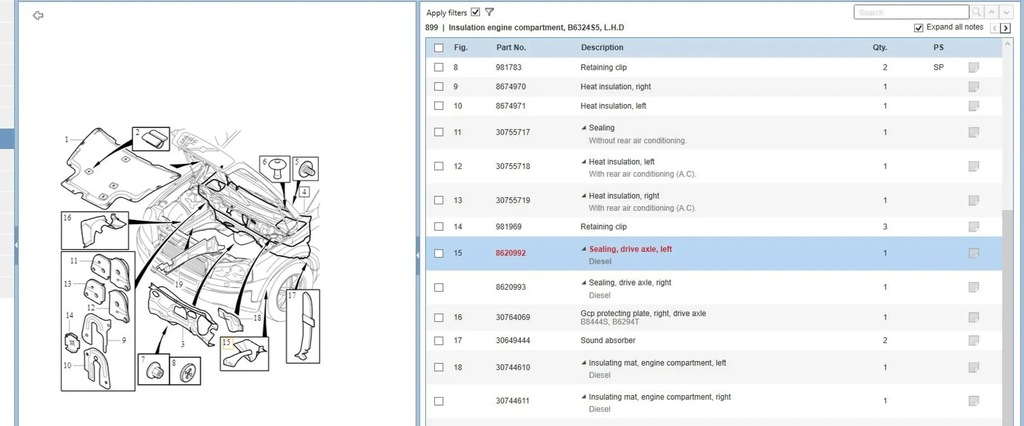Open note icon for part 8674971
Viewport: 1024px width, 426px height.
point(974,106)
